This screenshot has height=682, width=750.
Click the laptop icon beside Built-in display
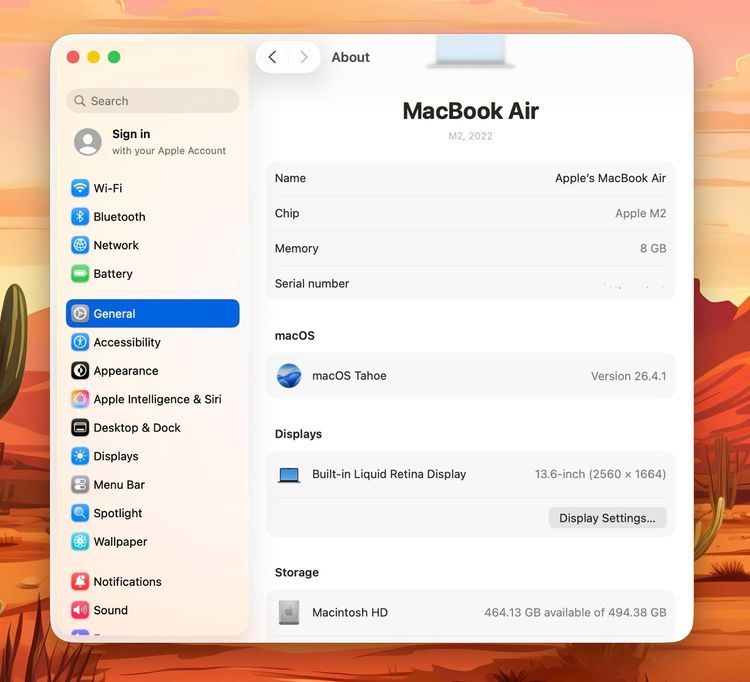(x=289, y=475)
